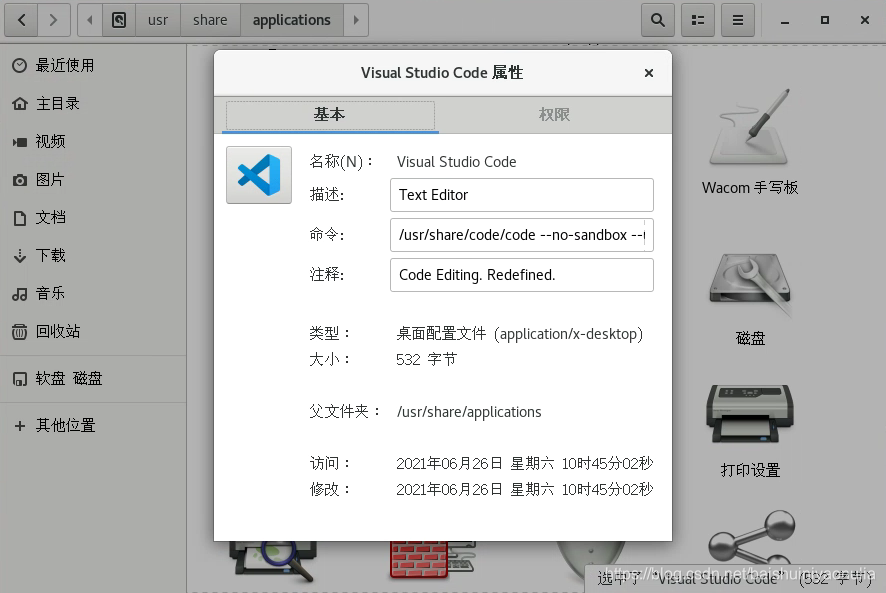Click the recent clock icon in sidebar
This screenshot has height=593, width=886.
(20, 66)
